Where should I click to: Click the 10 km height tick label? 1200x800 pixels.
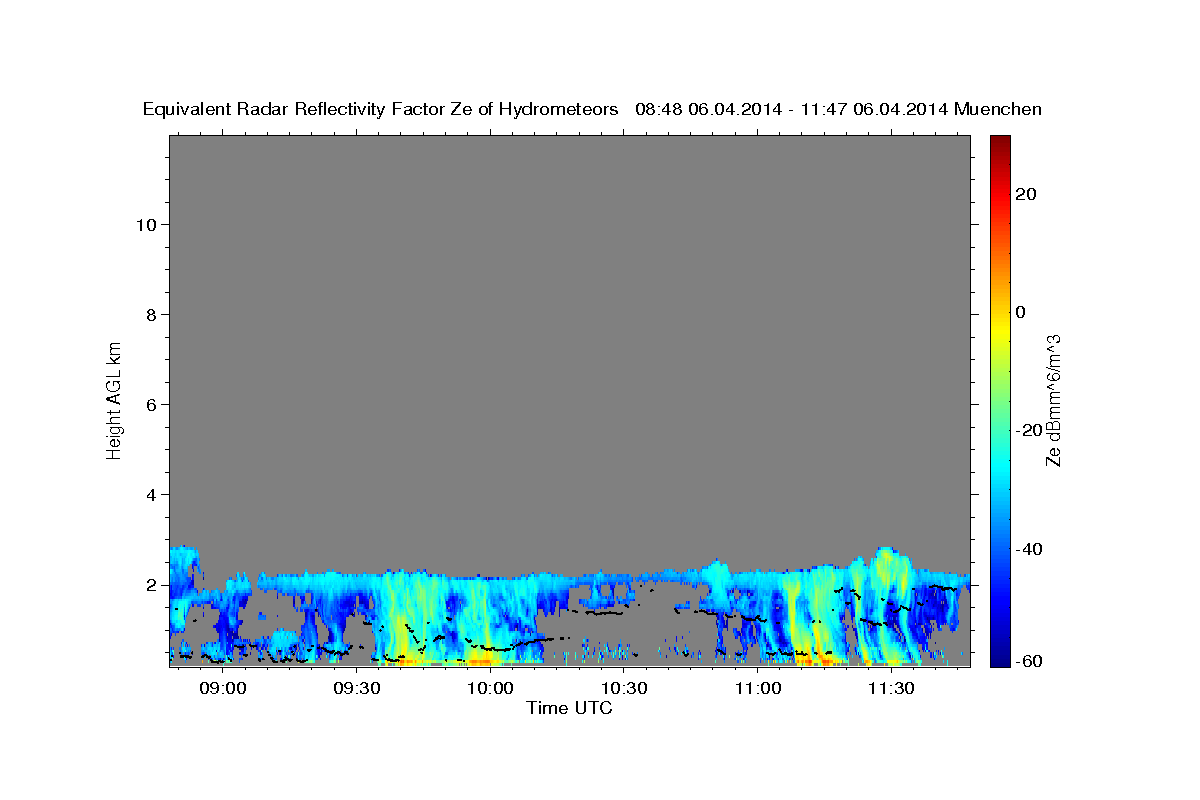click(x=146, y=225)
